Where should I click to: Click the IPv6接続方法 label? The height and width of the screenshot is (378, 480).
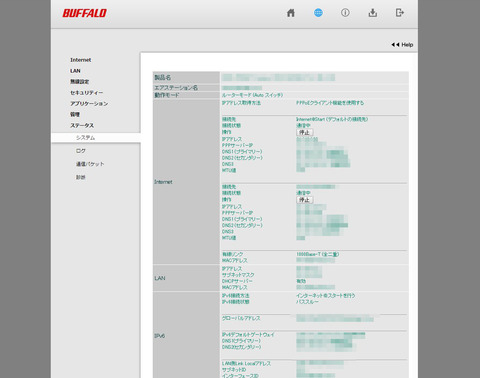pos(235,296)
